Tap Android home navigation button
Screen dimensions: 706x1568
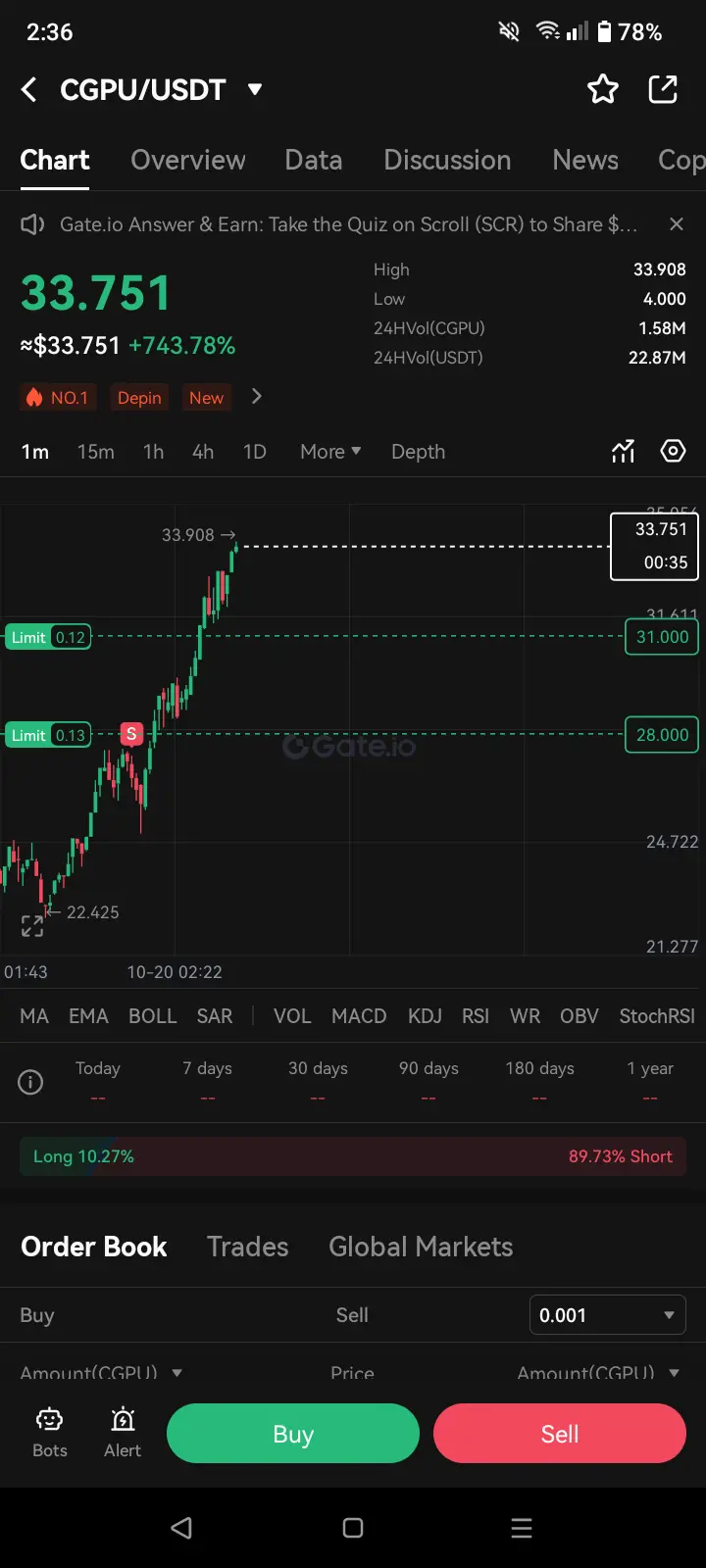(x=353, y=1528)
